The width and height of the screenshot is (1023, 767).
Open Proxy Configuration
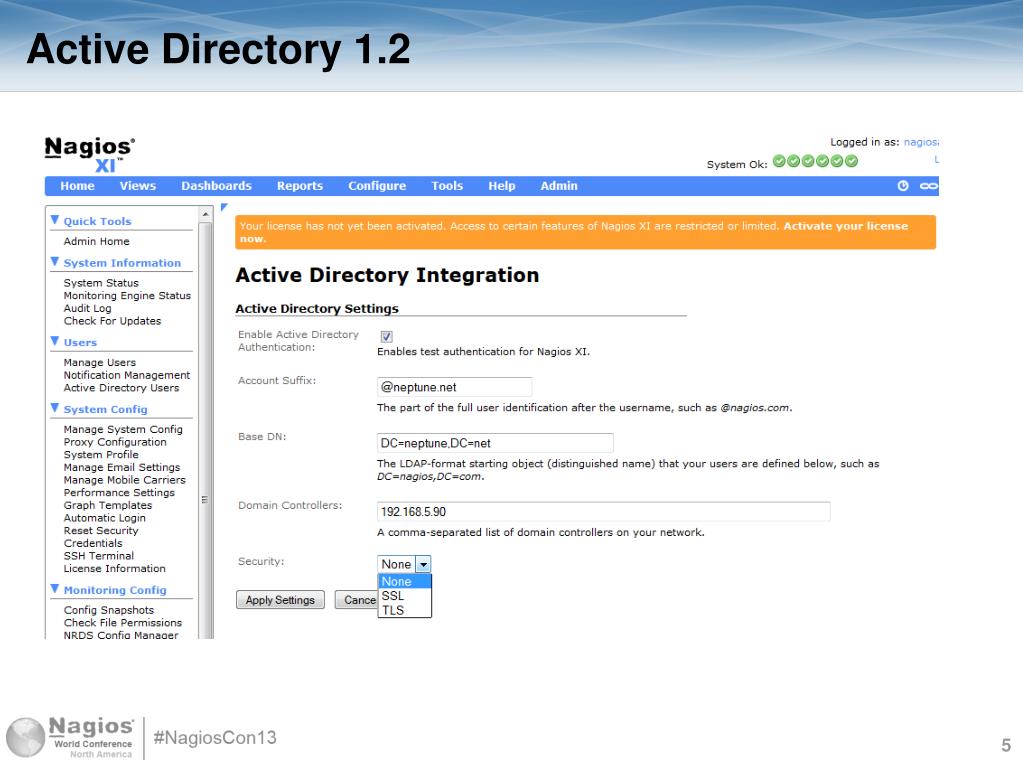click(115, 442)
